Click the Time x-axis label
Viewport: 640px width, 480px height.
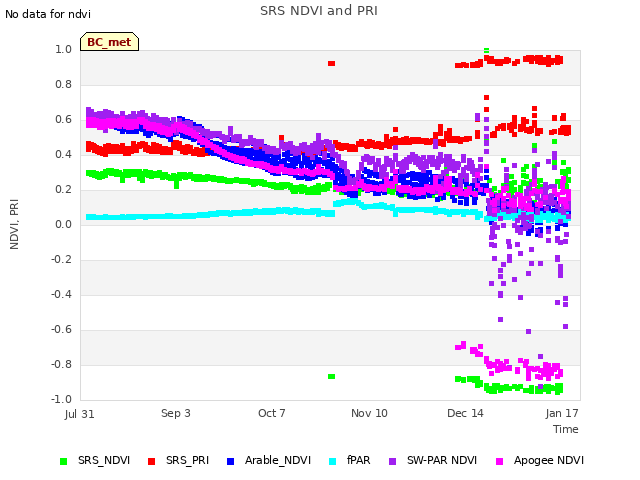coord(566,429)
